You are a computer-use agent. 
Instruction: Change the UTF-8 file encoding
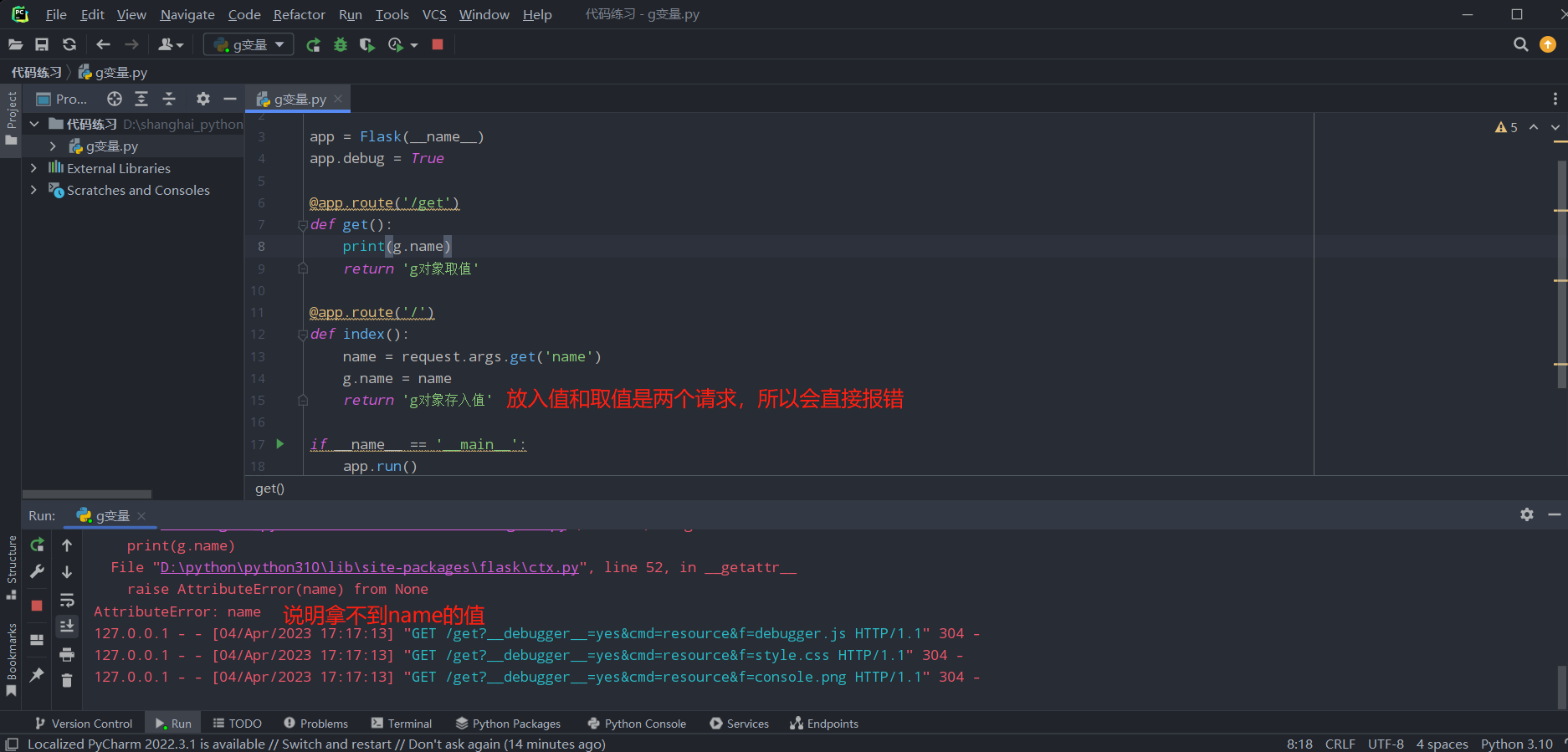[x=1386, y=744]
